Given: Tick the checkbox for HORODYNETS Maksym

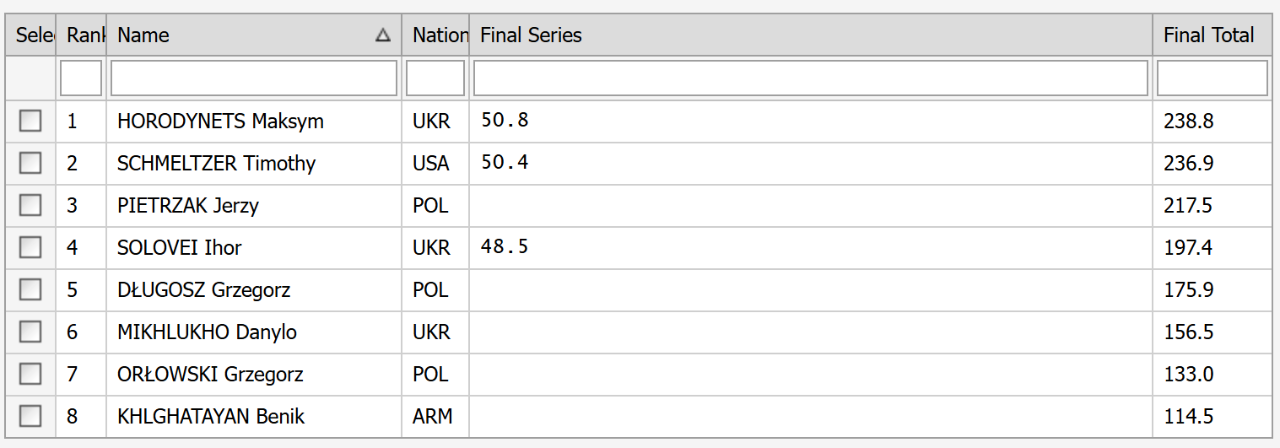Looking at the screenshot, I should tap(31, 121).
